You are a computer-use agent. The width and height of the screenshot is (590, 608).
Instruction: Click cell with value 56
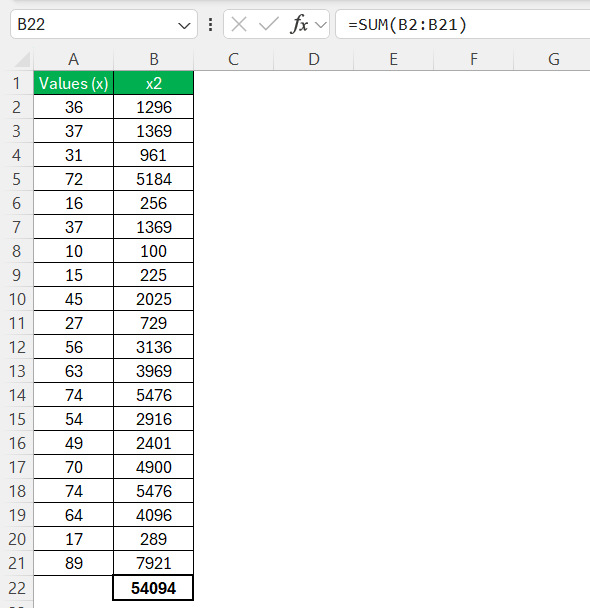click(74, 347)
